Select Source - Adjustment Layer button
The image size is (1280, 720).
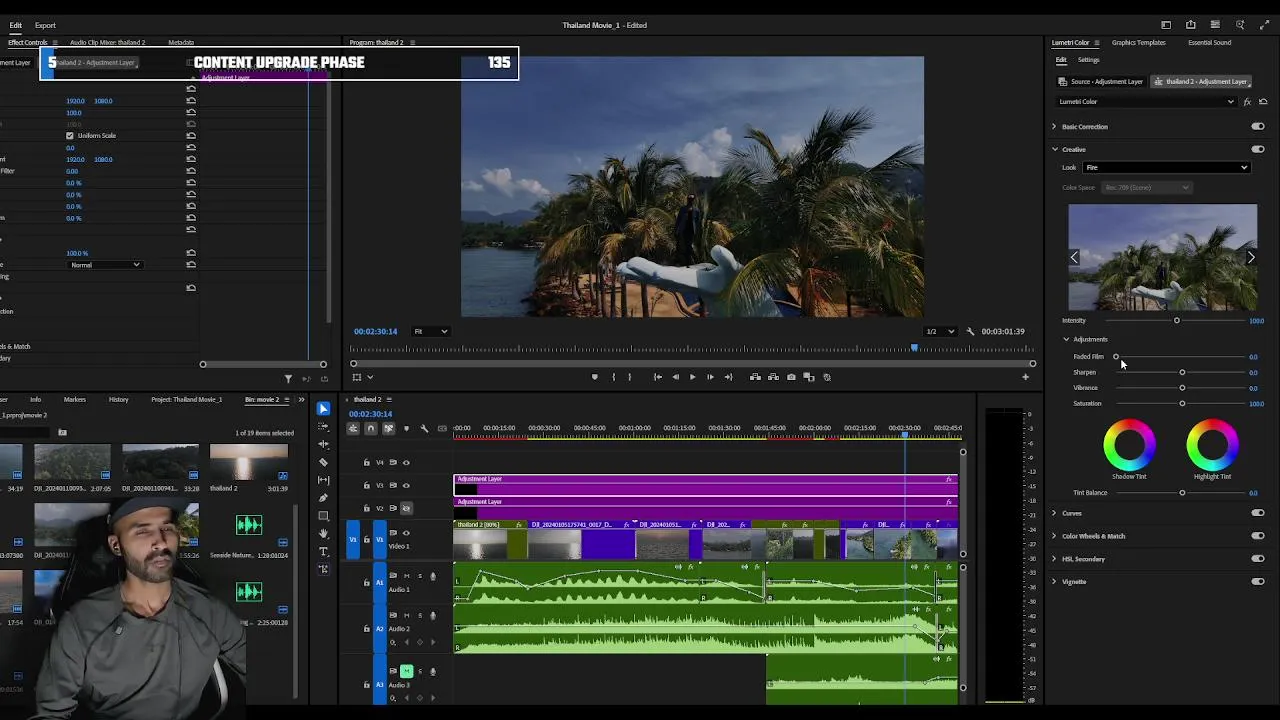1101,82
